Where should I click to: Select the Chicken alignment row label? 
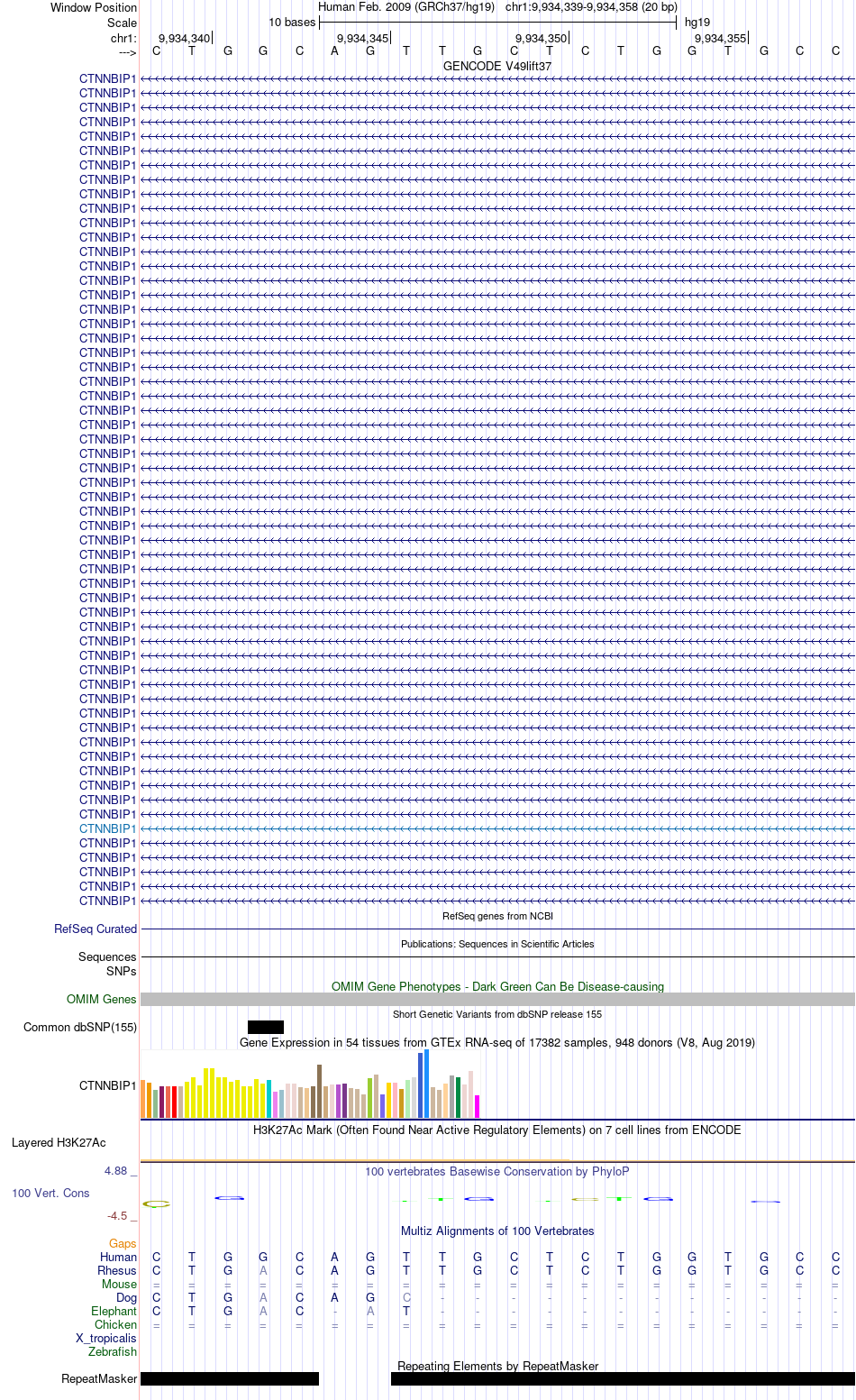[115, 1324]
